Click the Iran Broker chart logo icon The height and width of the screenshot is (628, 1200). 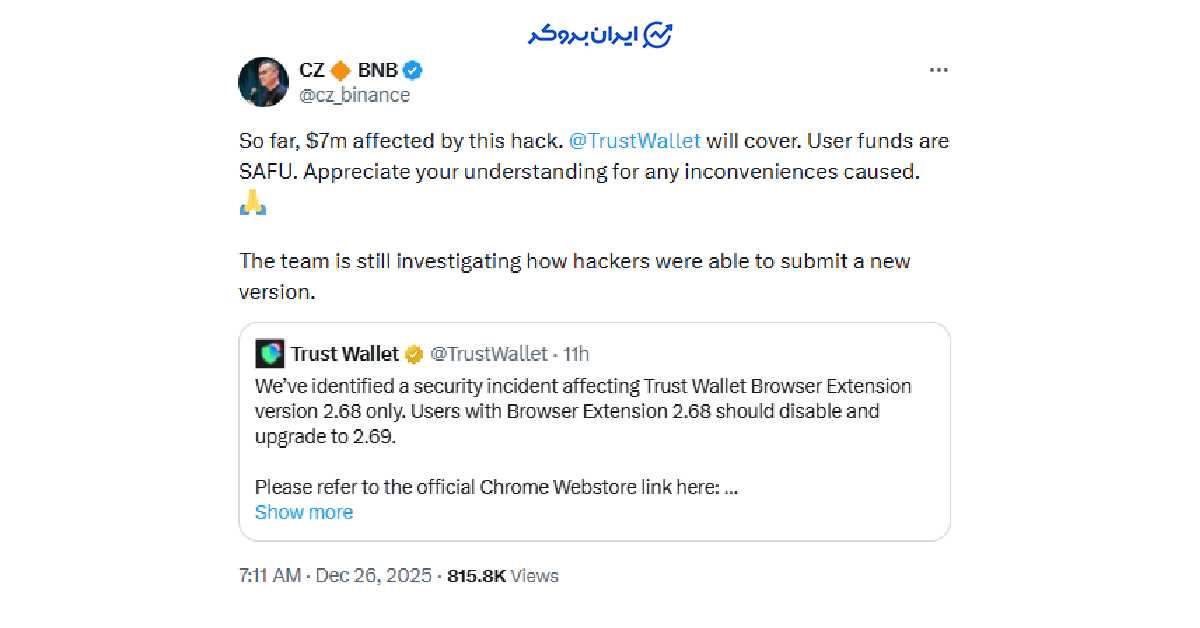pyautogui.click(x=657, y=34)
